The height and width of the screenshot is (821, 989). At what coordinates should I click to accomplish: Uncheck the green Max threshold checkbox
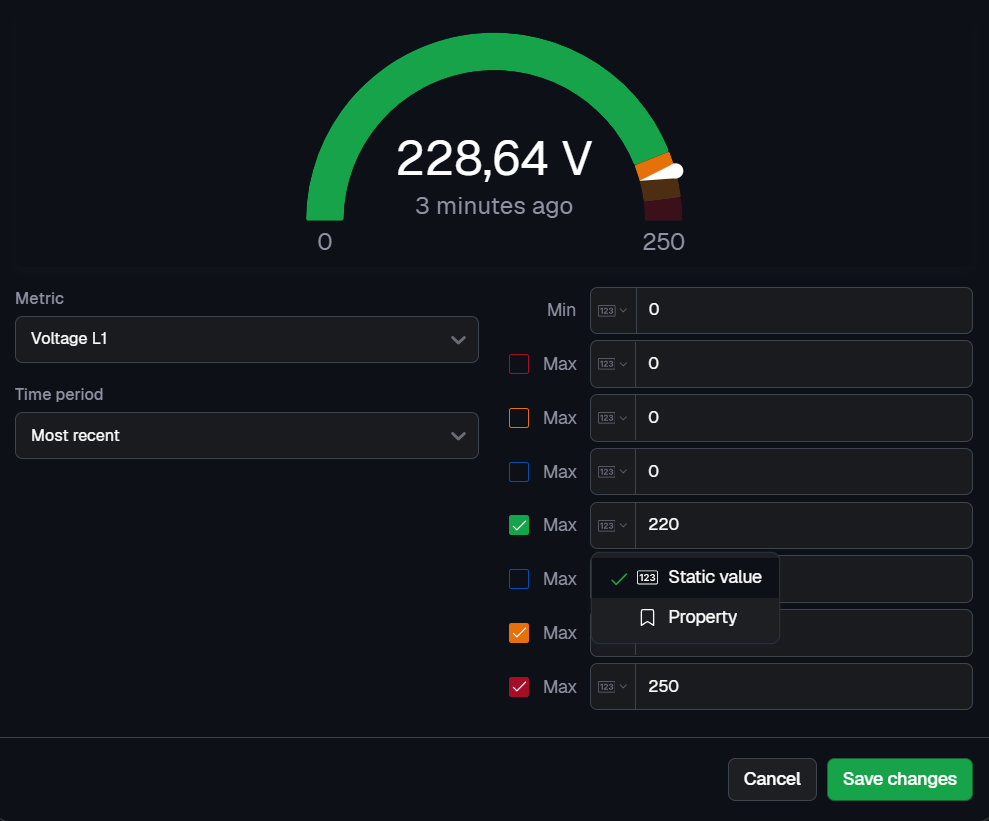(x=519, y=525)
